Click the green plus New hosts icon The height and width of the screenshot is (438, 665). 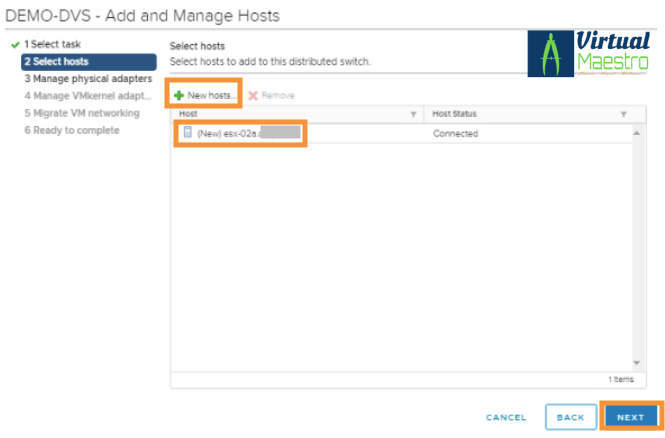coord(179,95)
